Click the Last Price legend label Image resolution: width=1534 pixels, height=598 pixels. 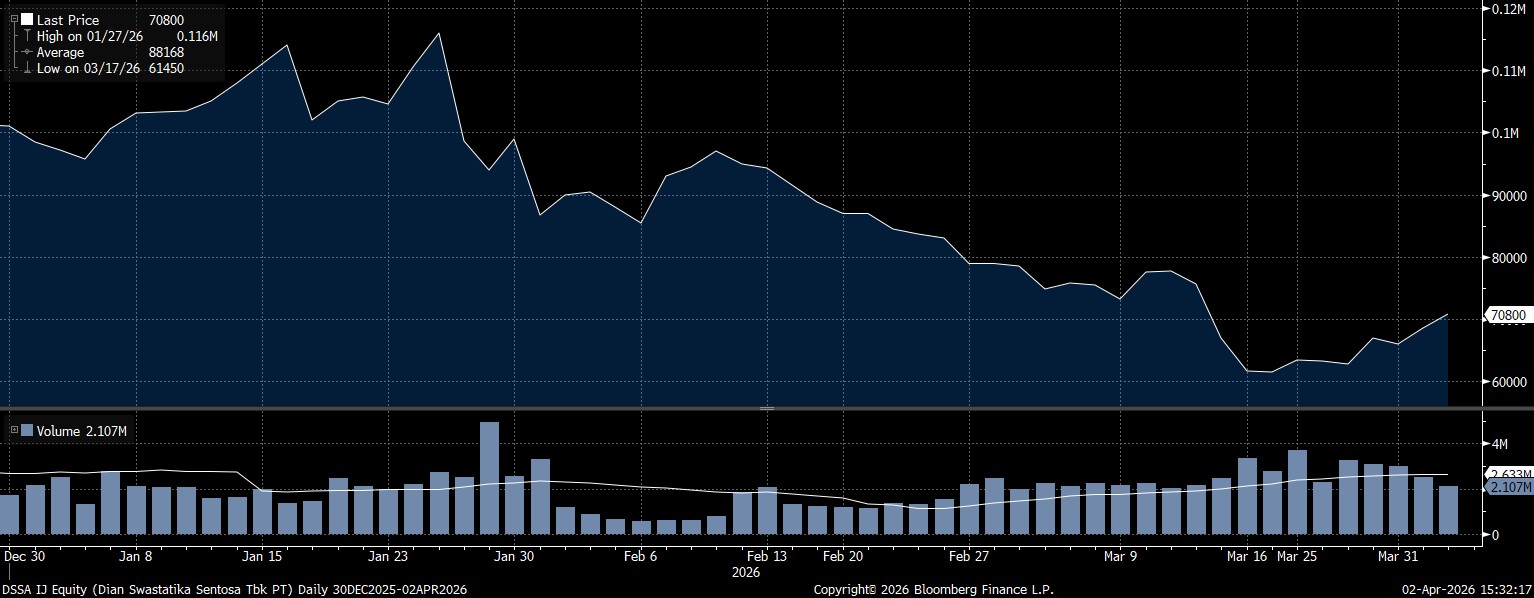click(x=68, y=19)
